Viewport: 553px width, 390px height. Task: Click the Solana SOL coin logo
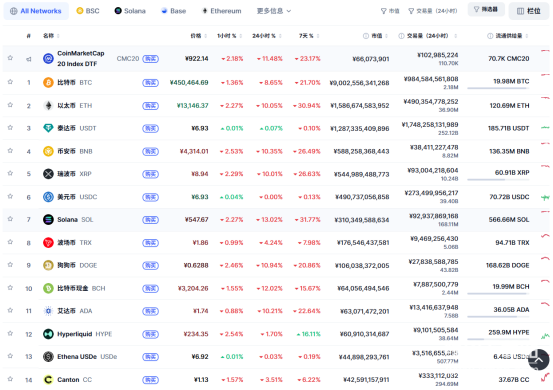click(x=48, y=219)
